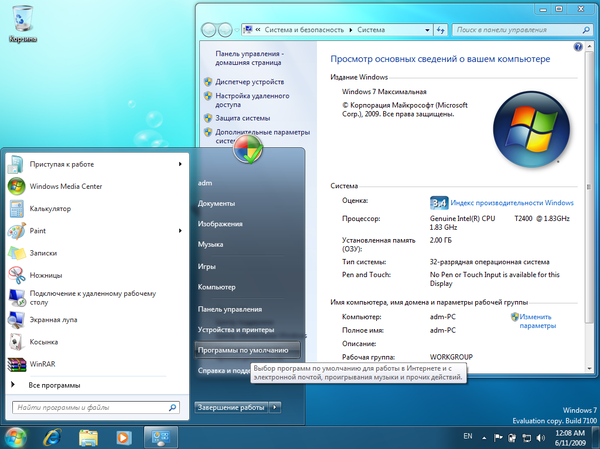Open the Корзина desktop icon

(x=23, y=25)
